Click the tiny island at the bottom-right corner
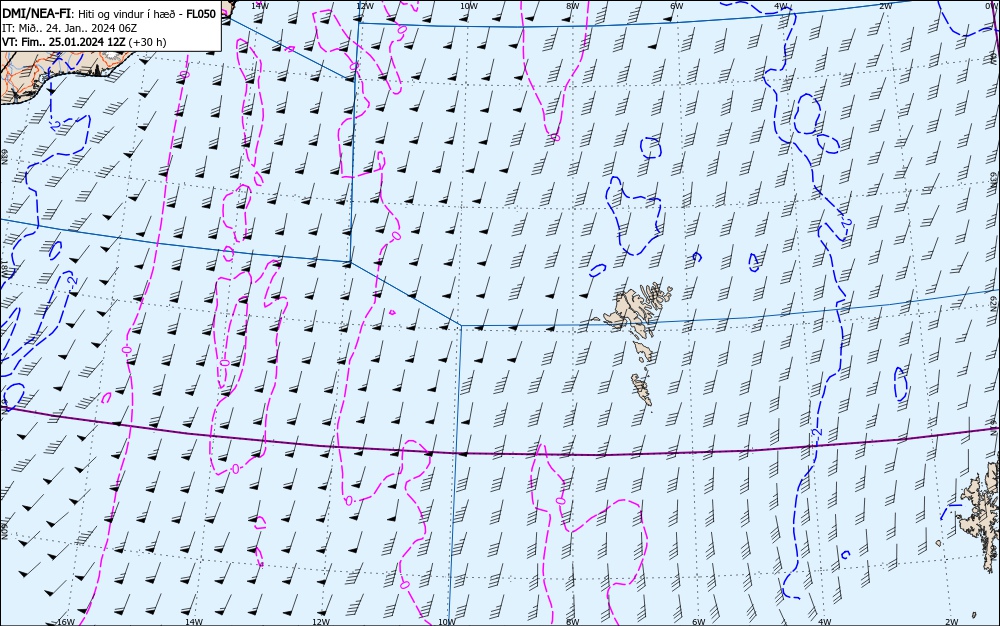 974,615
